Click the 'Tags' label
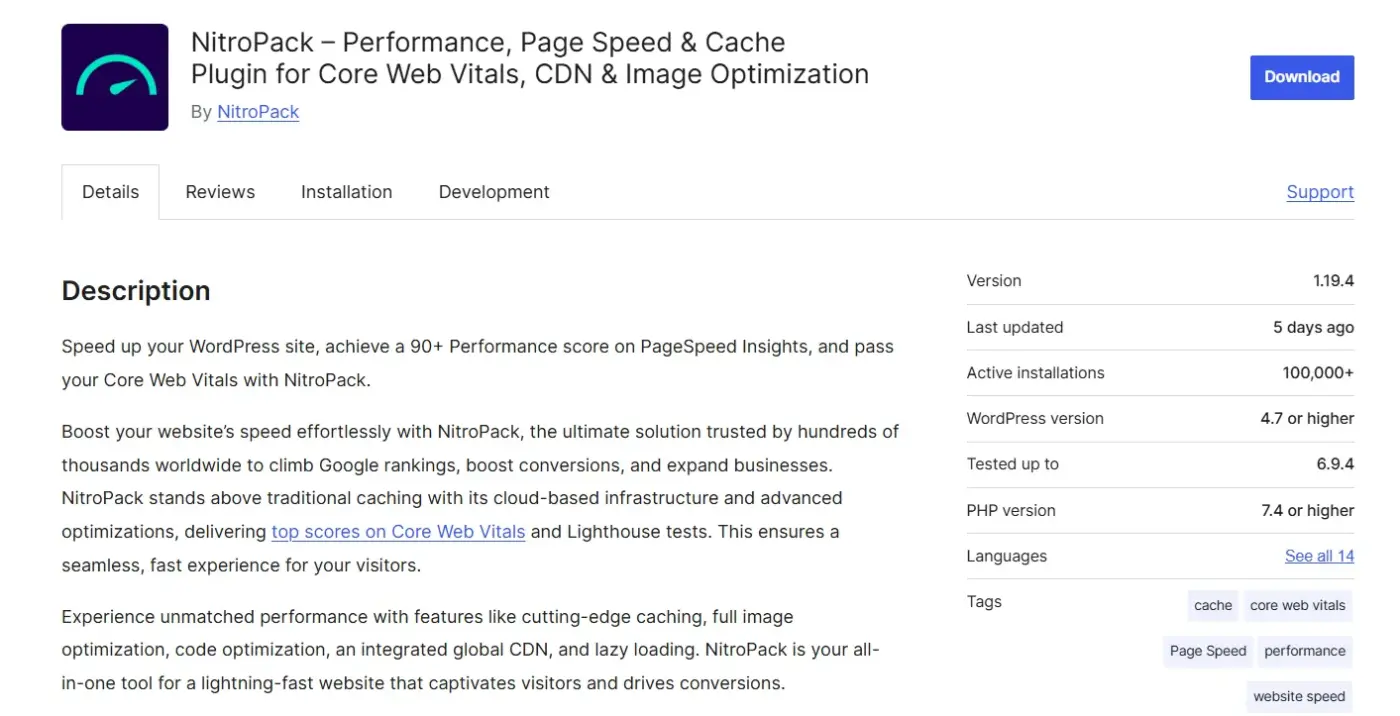The width and height of the screenshot is (1400, 716). 984,602
